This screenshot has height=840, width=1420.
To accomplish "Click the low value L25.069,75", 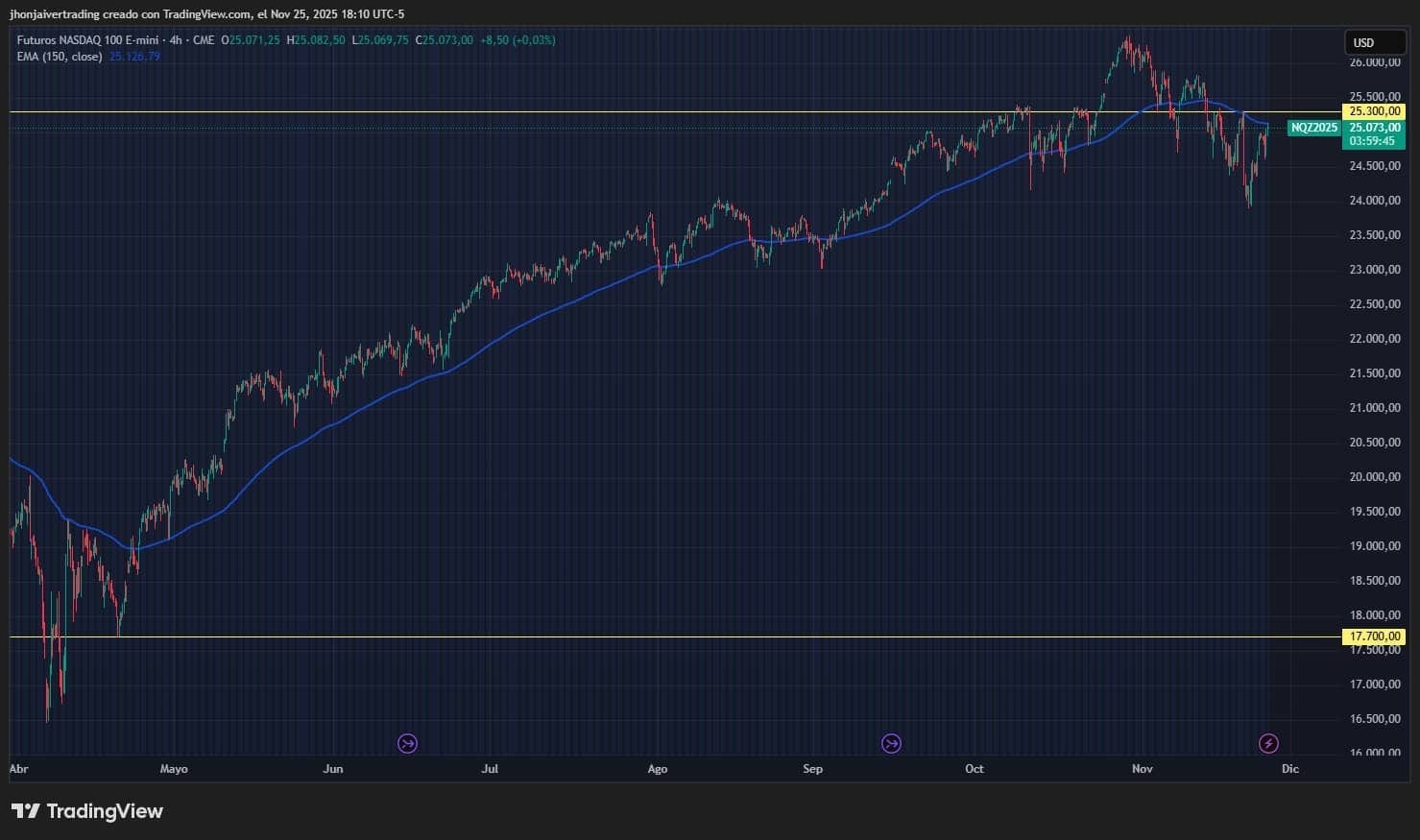I will [x=380, y=40].
